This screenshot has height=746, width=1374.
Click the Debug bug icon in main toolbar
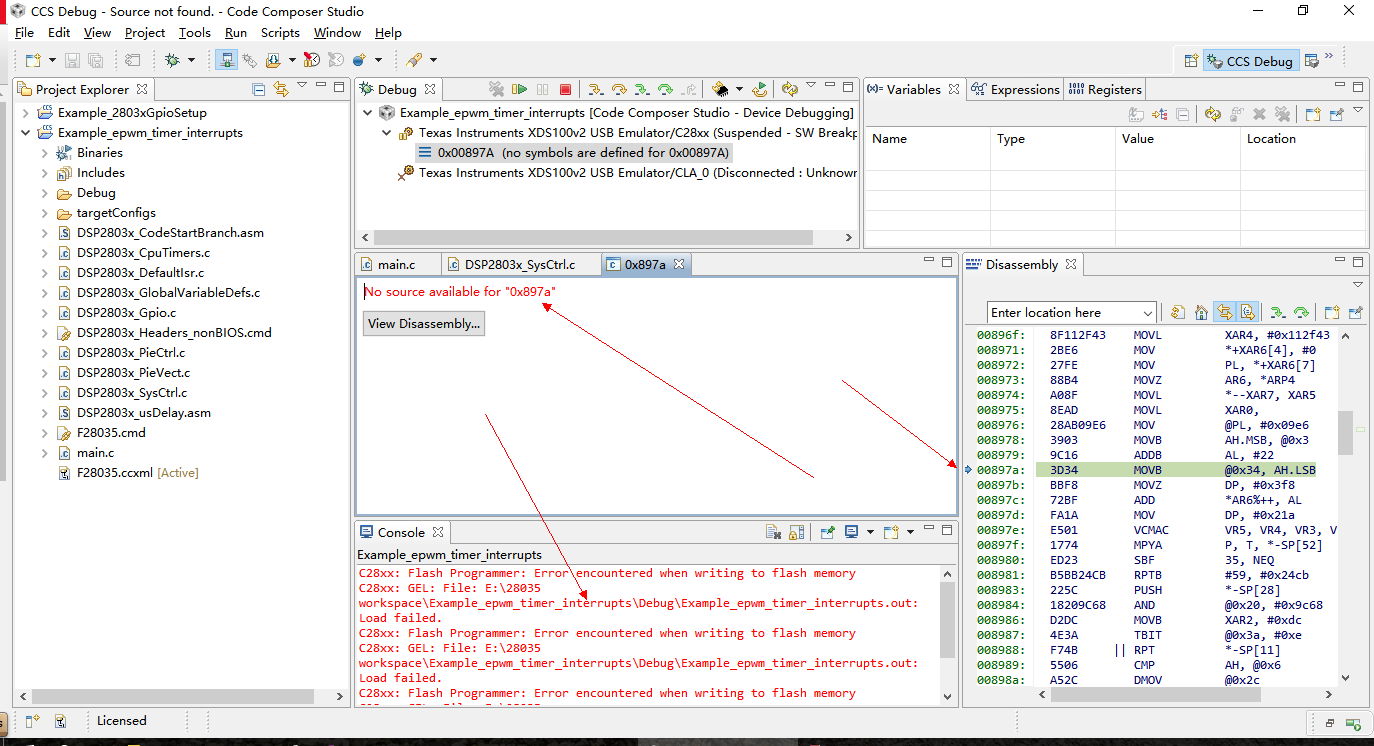172,61
